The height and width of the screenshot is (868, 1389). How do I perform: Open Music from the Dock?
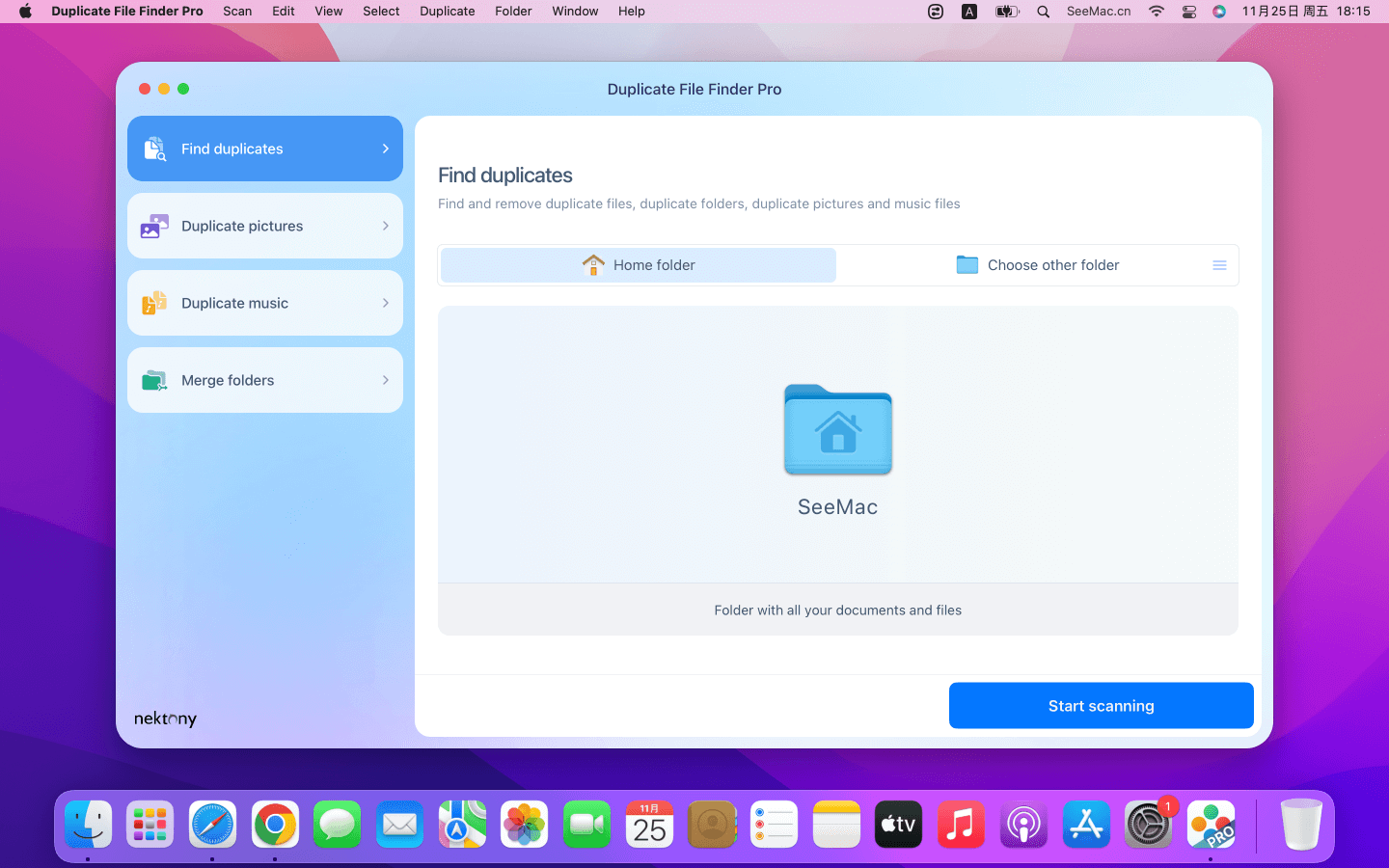tap(962, 825)
